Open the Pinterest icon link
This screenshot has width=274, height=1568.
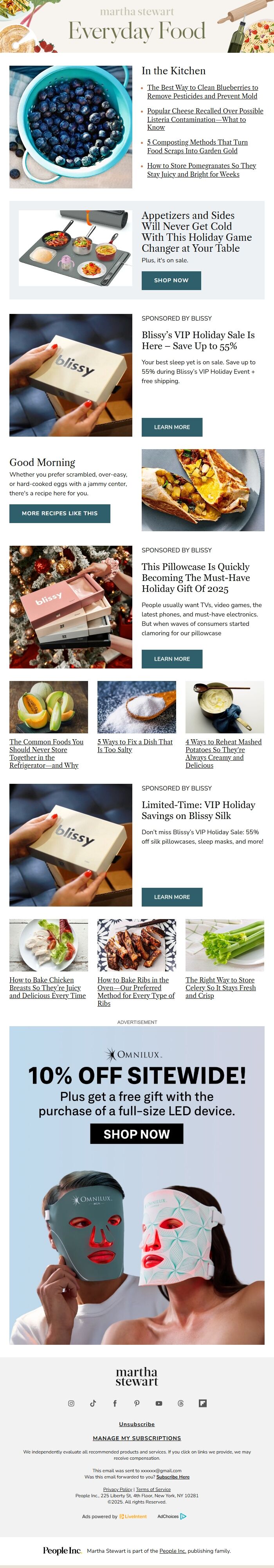click(x=137, y=1403)
